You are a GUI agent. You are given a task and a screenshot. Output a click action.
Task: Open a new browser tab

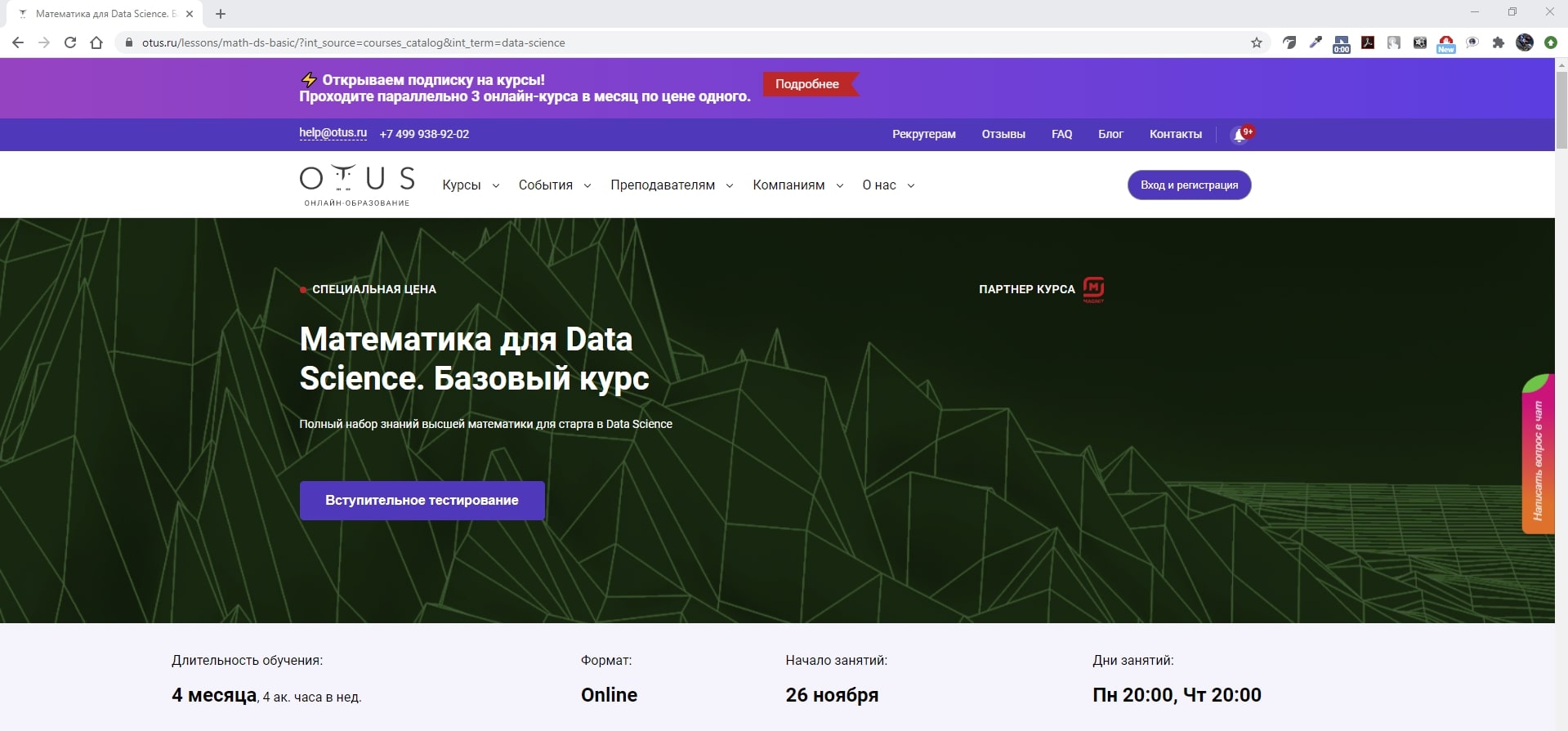221,14
